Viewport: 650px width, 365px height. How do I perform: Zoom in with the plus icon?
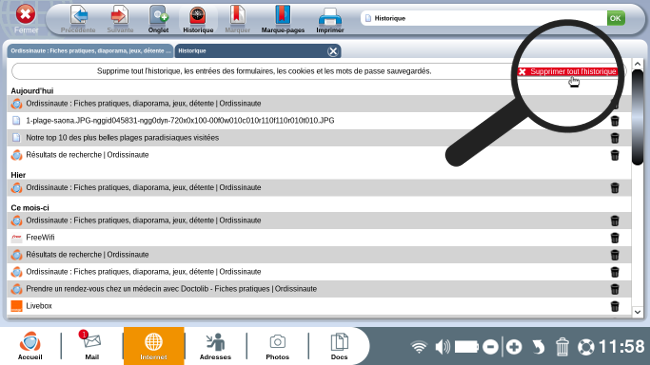coord(514,347)
